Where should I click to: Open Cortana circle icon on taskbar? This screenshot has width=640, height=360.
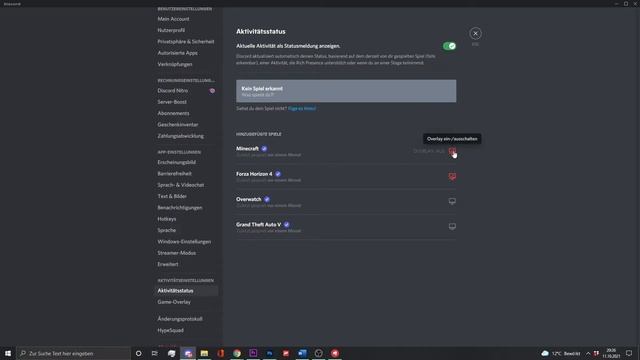pos(138,353)
